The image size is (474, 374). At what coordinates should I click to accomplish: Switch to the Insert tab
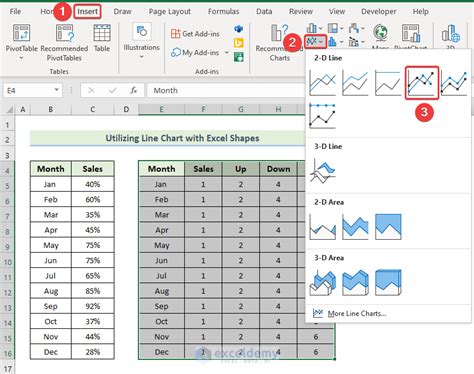[x=87, y=12]
